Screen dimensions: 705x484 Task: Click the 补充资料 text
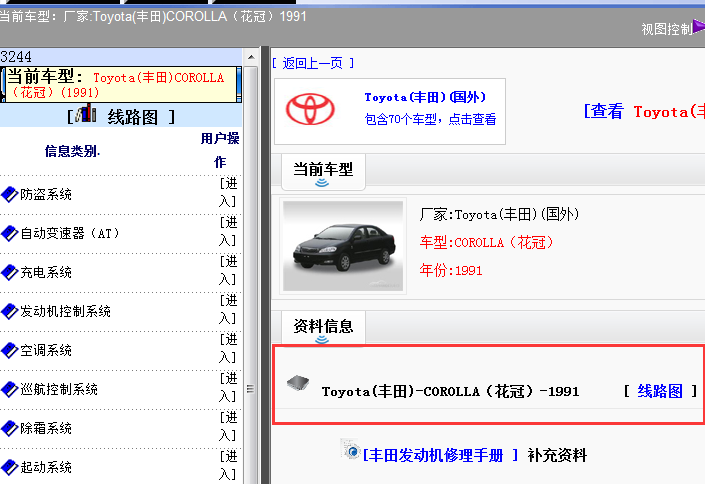point(557,455)
